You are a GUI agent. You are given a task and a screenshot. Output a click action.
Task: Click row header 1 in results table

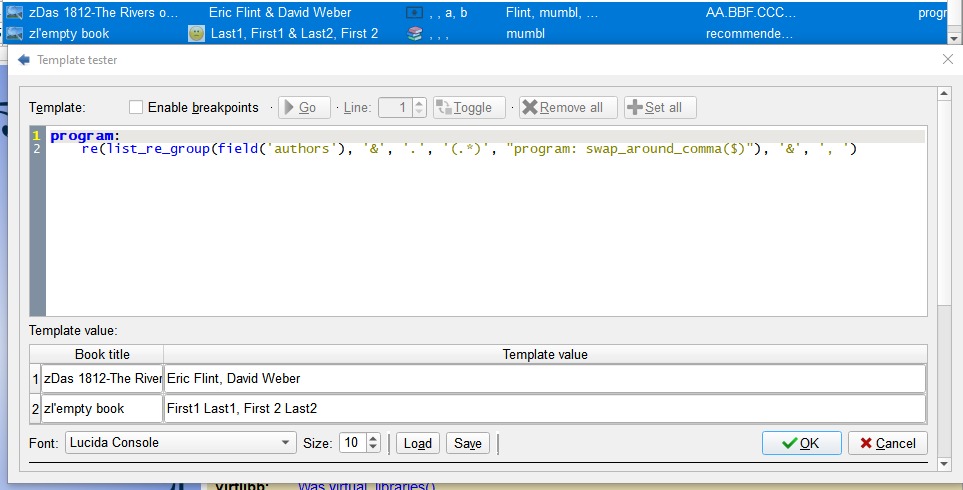point(36,378)
